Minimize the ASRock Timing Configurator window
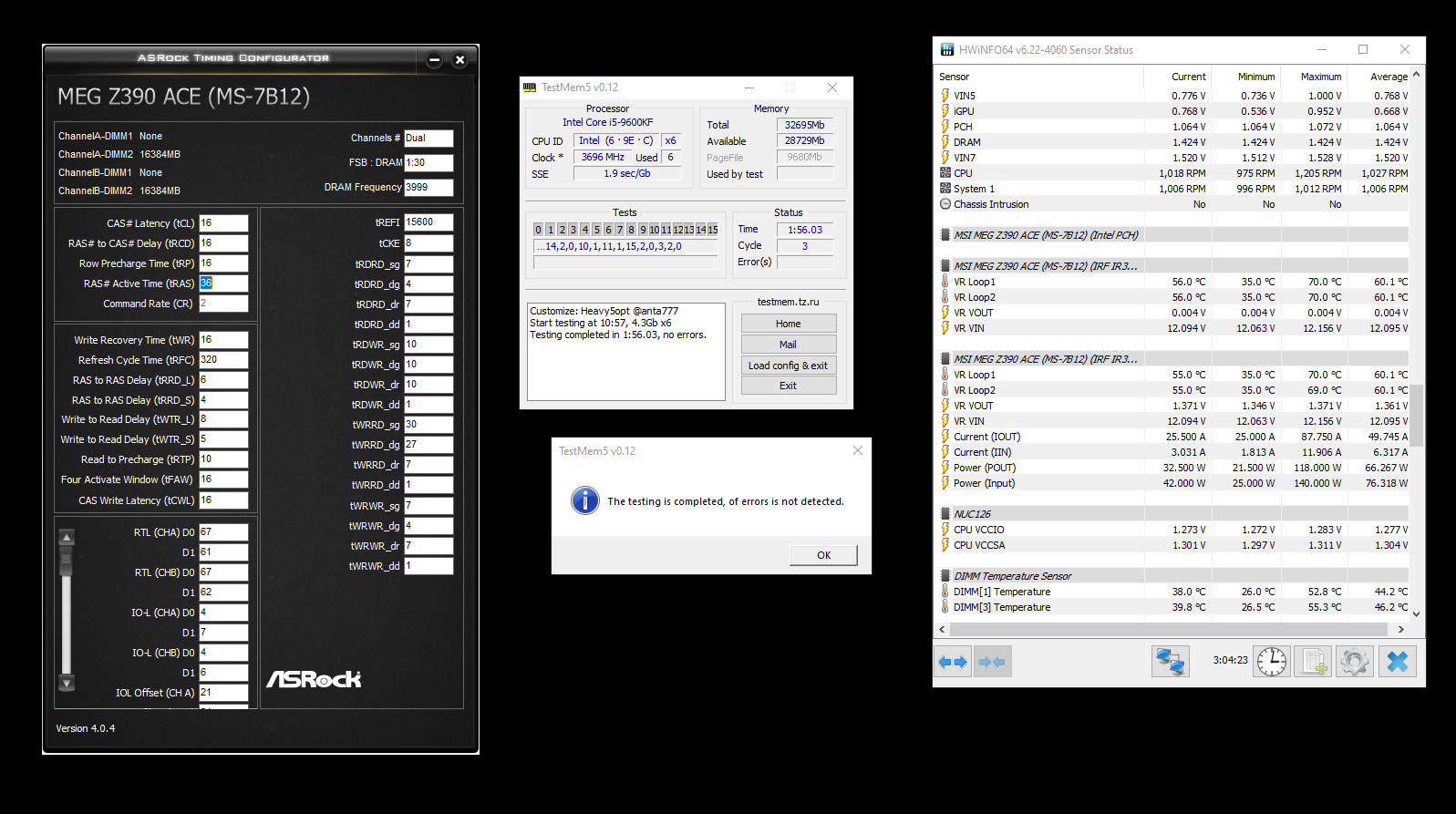1456x814 pixels. click(434, 60)
